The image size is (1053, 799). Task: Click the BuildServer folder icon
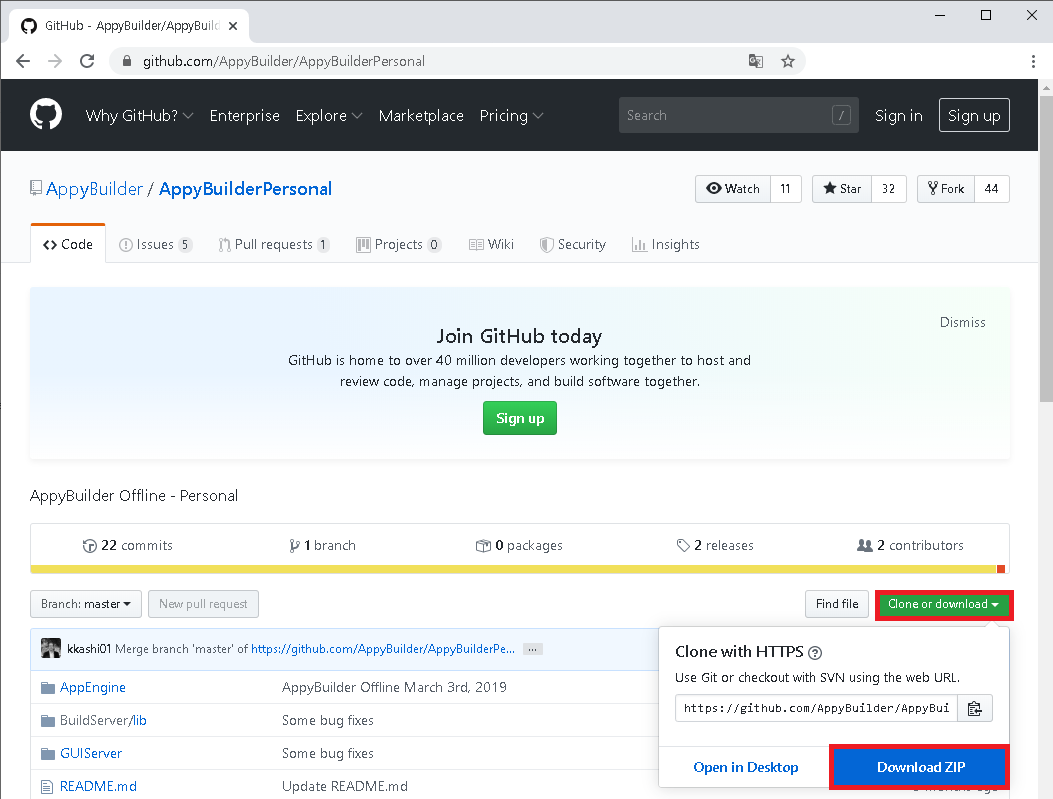[48, 720]
